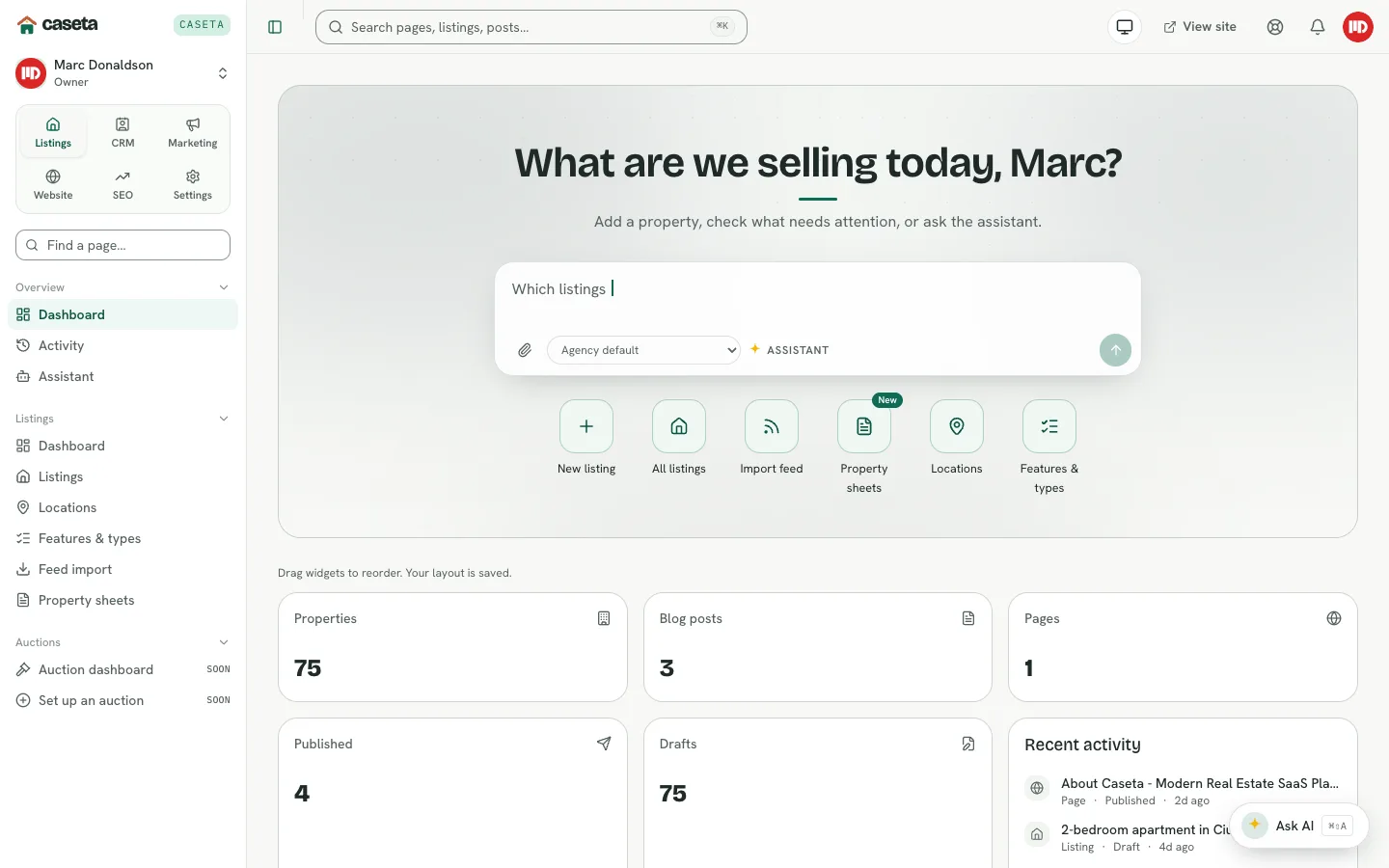Open Activity in the sidebar
The image size is (1389, 868).
[x=123, y=345]
